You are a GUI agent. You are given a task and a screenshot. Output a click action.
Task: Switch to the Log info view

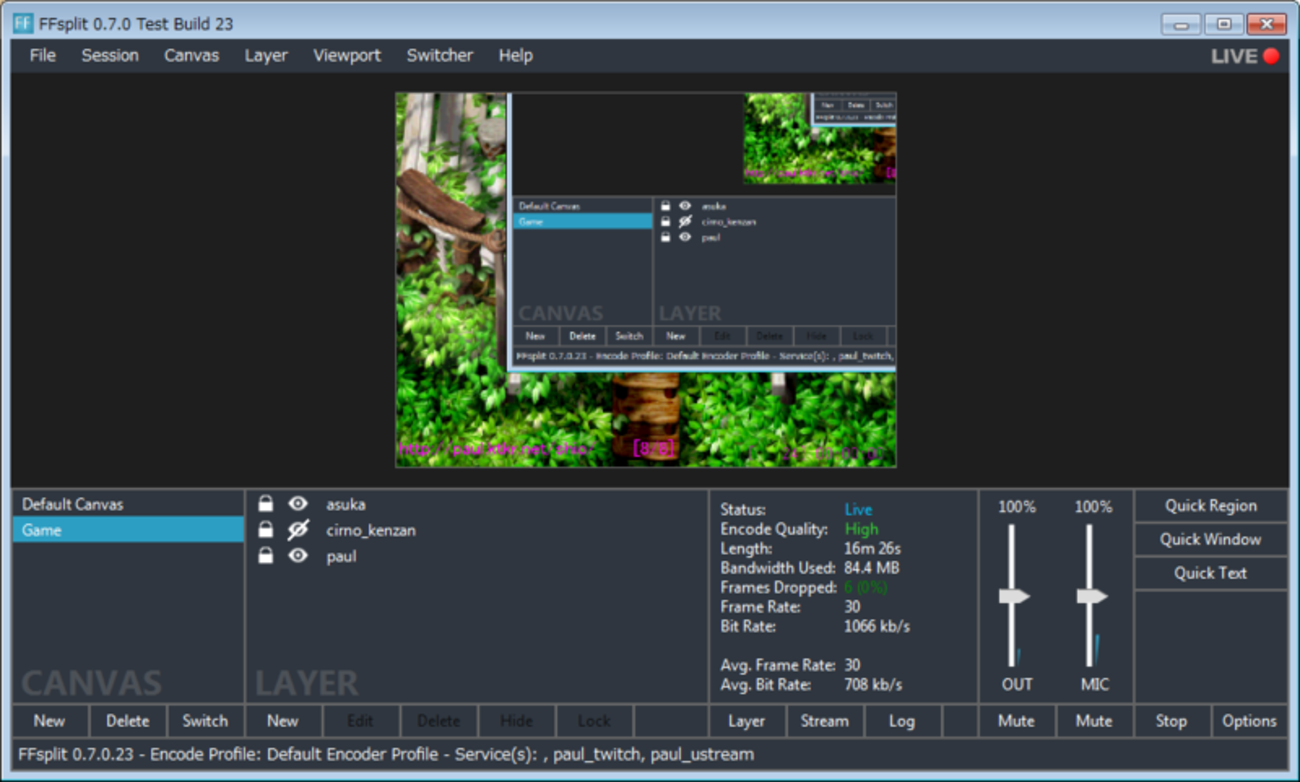point(901,721)
